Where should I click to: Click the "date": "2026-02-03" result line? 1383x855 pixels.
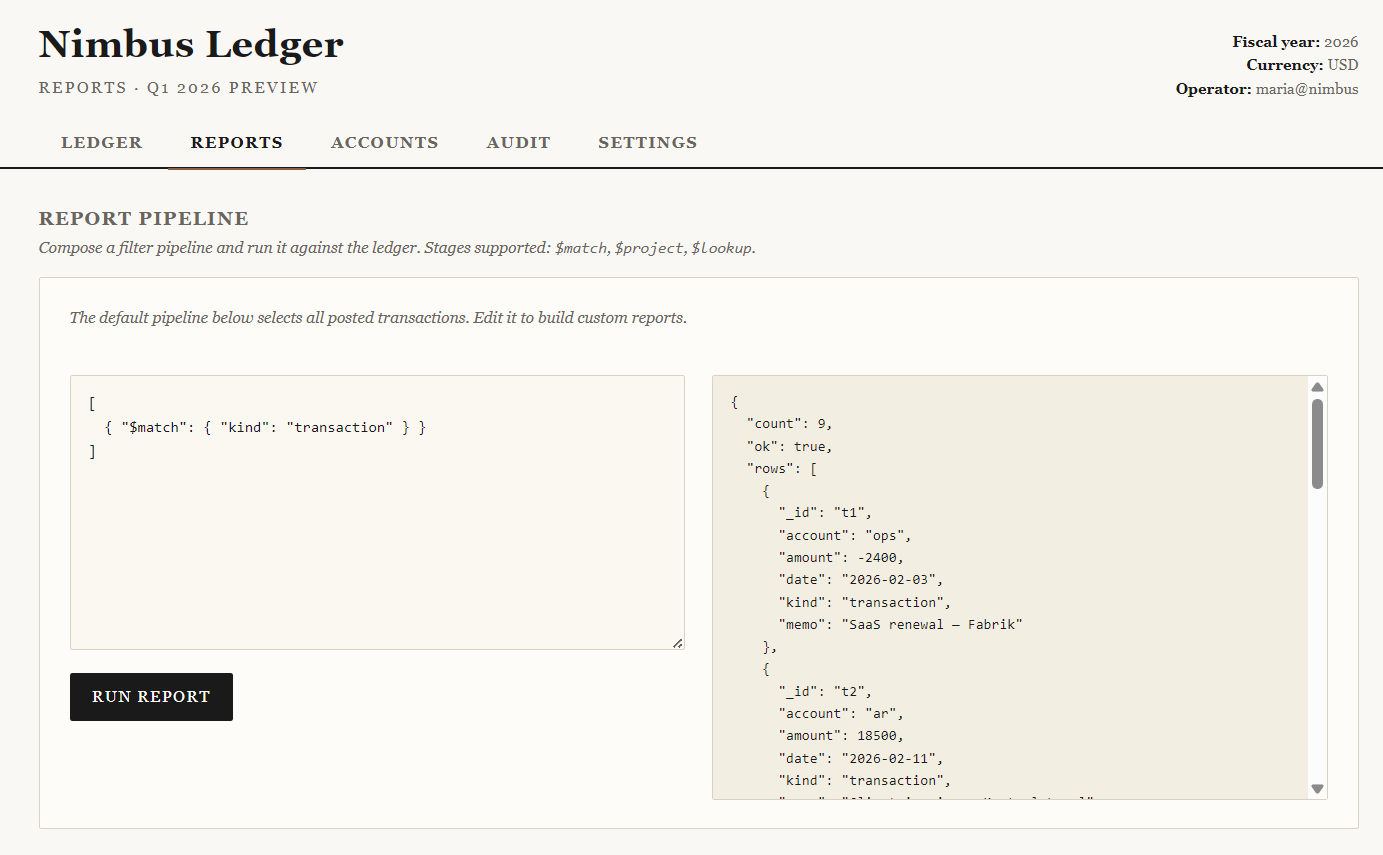pyautogui.click(x=861, y=579)
